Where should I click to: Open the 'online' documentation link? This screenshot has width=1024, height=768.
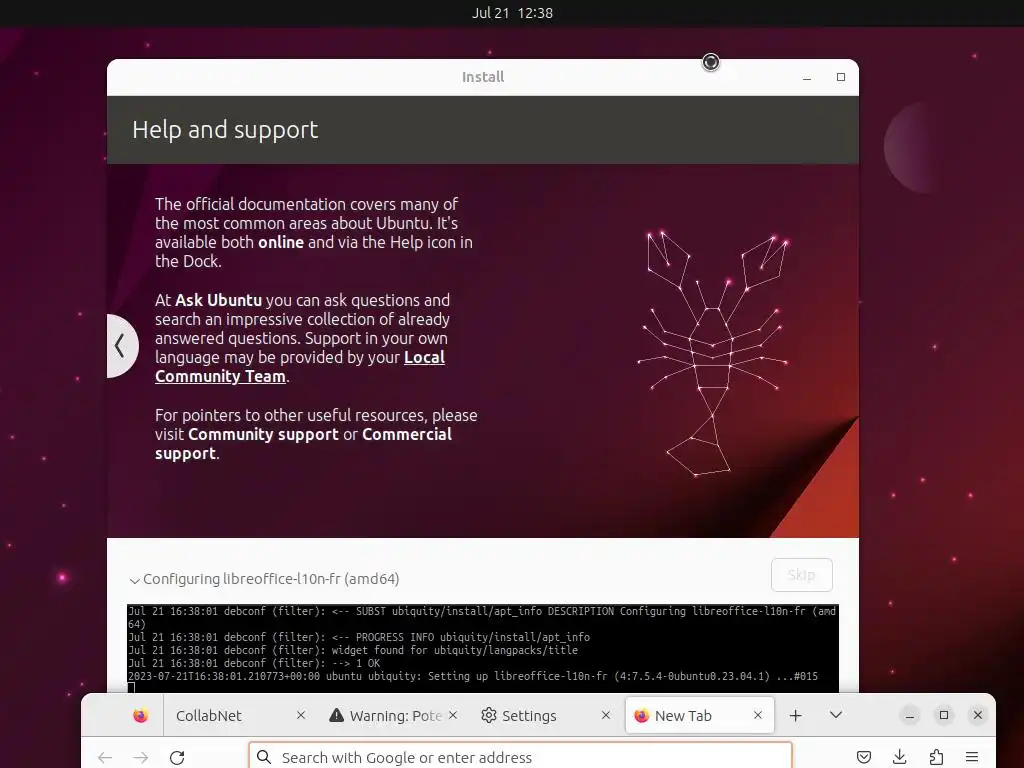pyautogui.click(x=281, y=242)
